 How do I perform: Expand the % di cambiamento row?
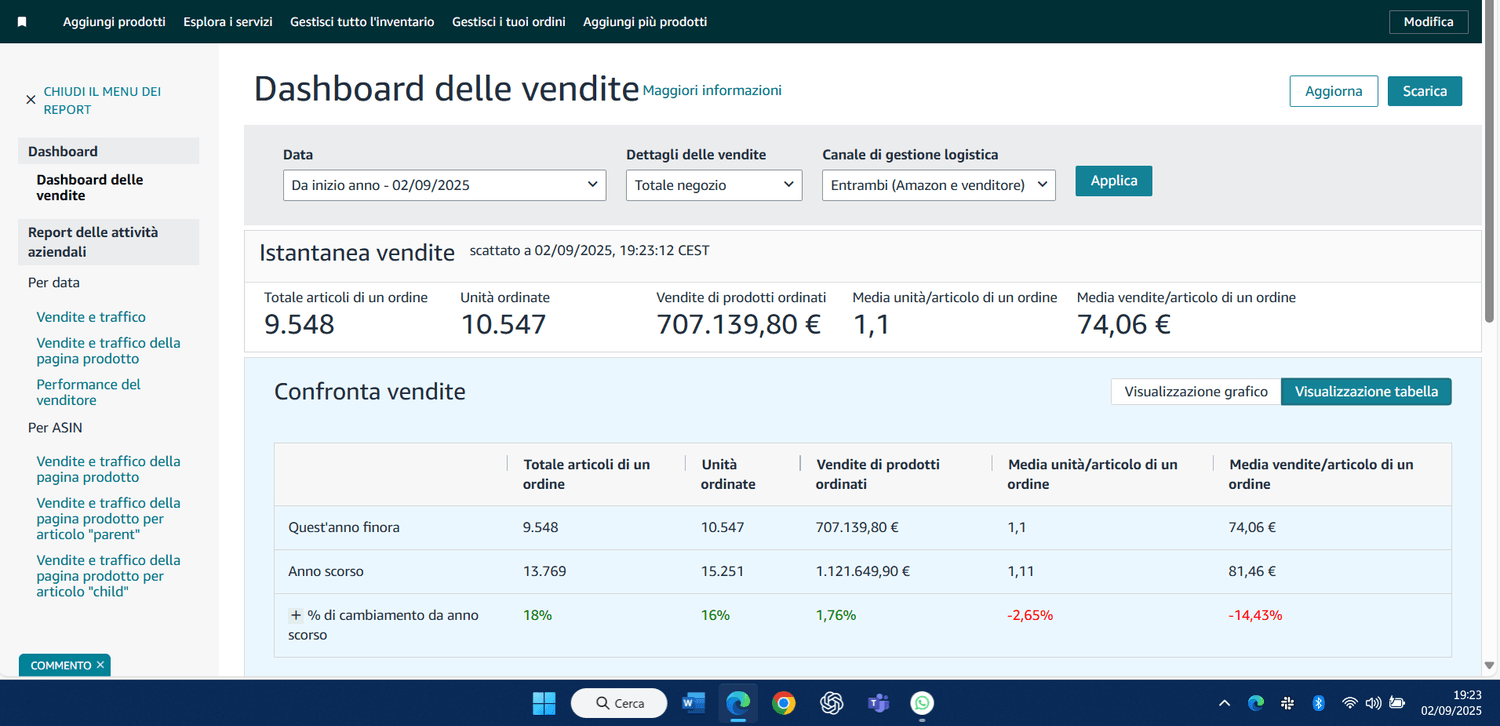click(x=296, y=615)
